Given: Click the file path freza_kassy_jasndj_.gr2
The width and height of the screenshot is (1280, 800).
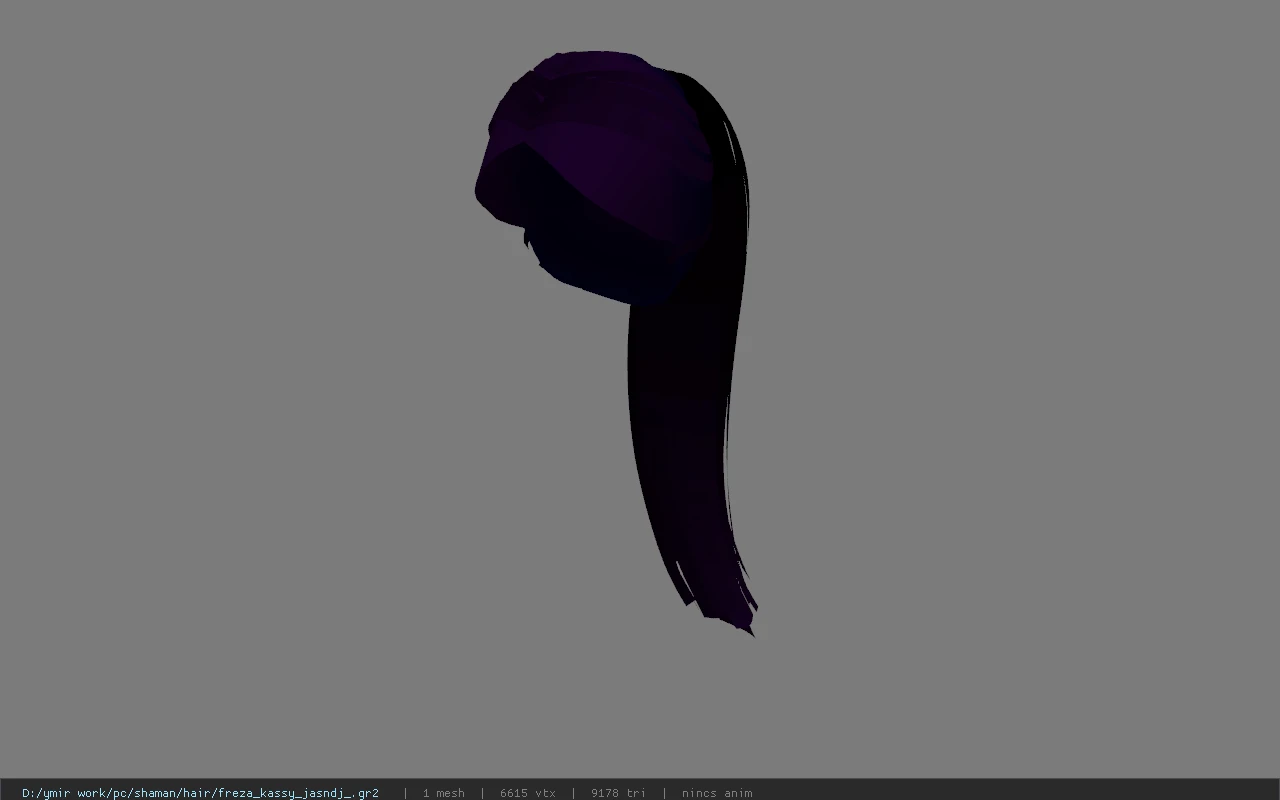Looking at the screenshot, I should coord(200,793).
